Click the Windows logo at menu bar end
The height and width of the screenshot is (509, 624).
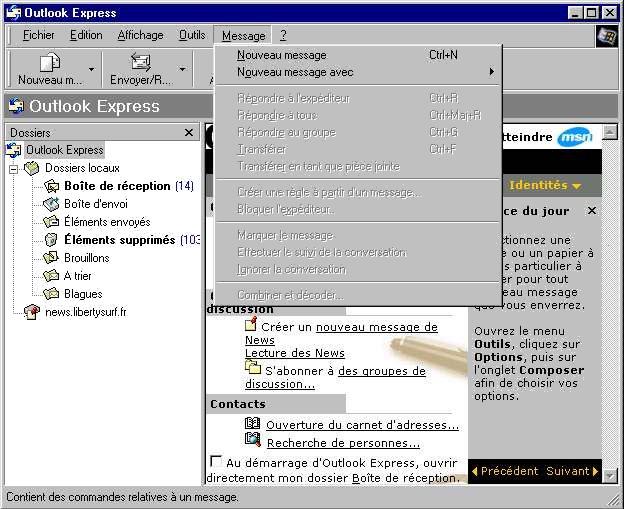tap(606, 36)
